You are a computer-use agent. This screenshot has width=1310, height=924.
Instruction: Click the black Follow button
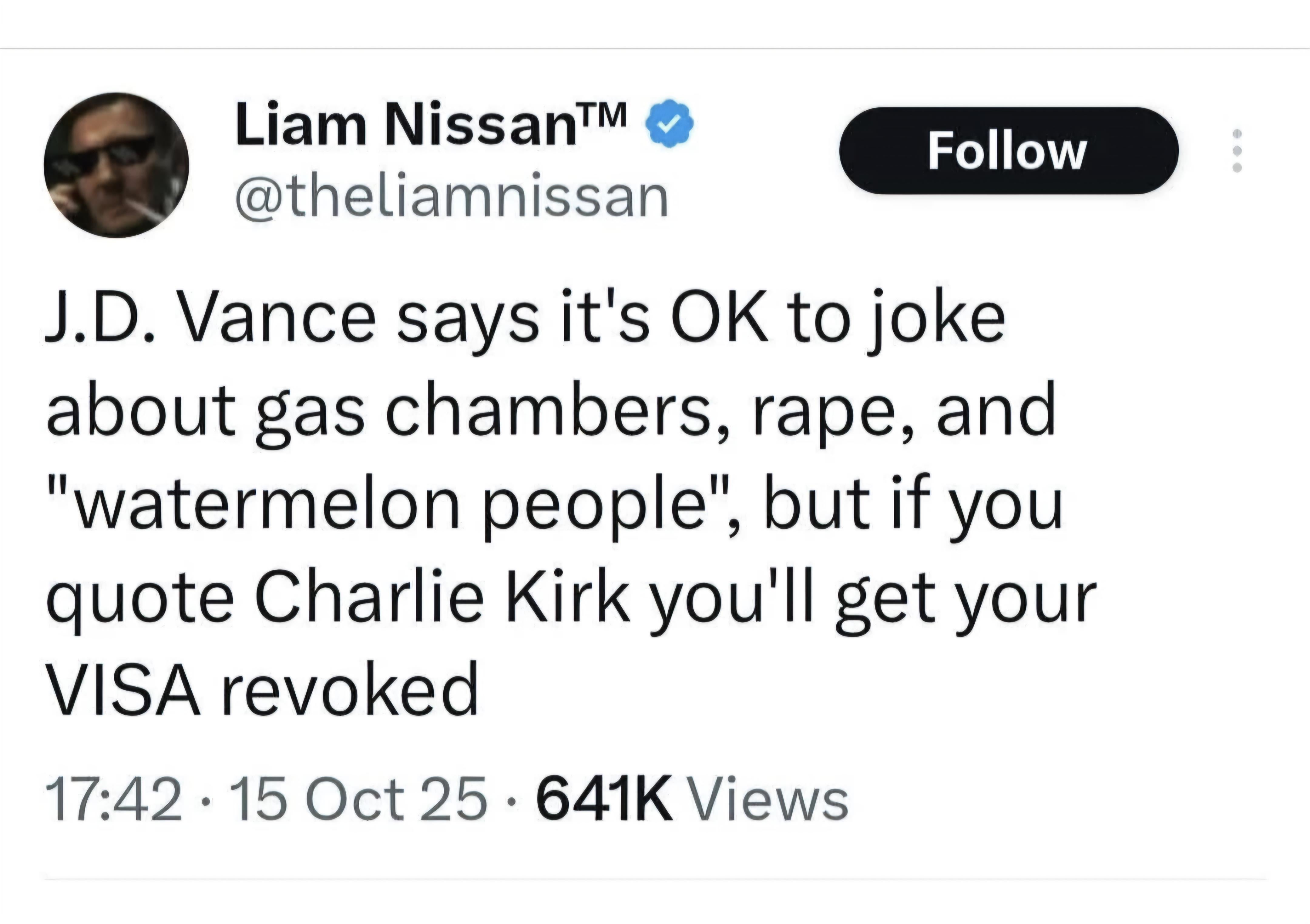(1008, 151)
